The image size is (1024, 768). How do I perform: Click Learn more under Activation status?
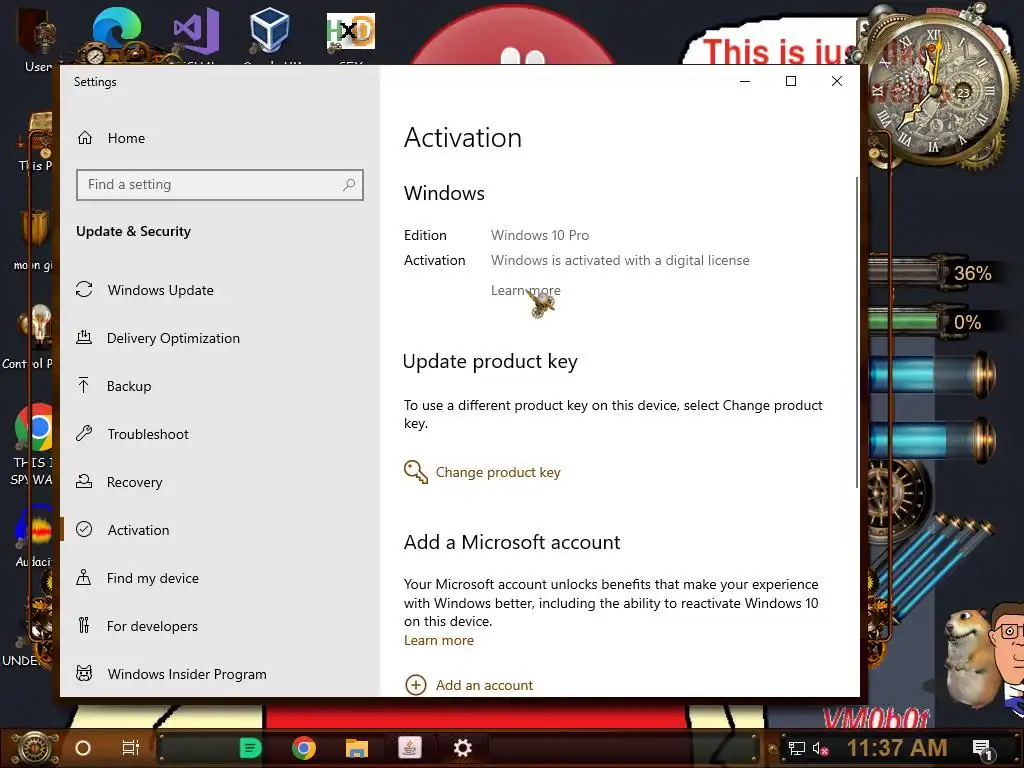(x=526, y=291)
